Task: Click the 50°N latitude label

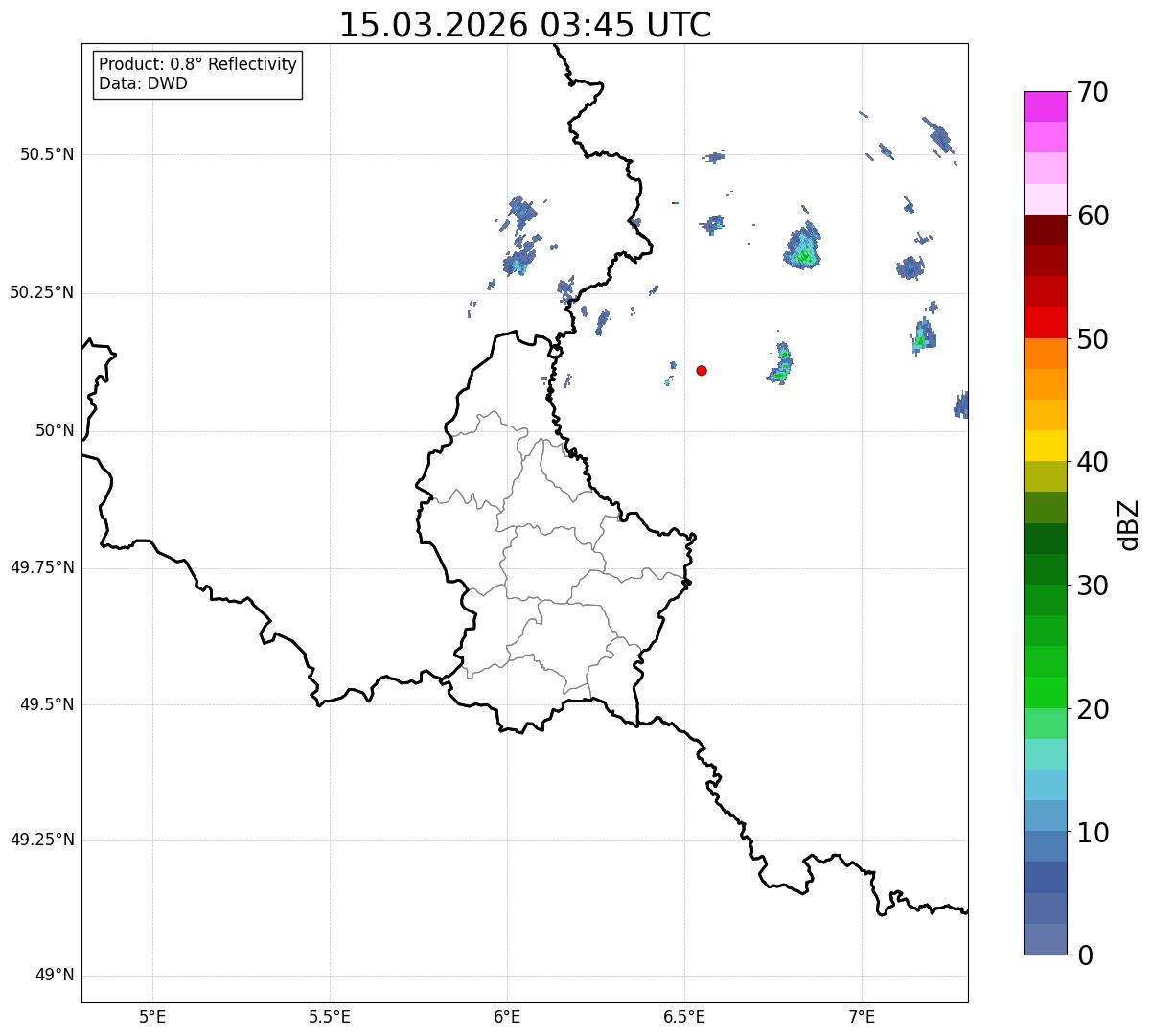Action: point(55,430)
